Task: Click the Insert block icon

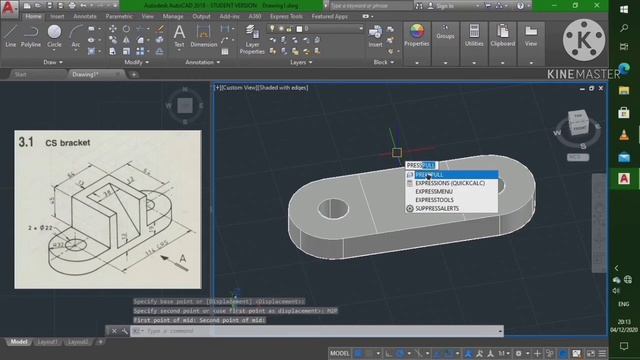Action: [x=375, y=36]
